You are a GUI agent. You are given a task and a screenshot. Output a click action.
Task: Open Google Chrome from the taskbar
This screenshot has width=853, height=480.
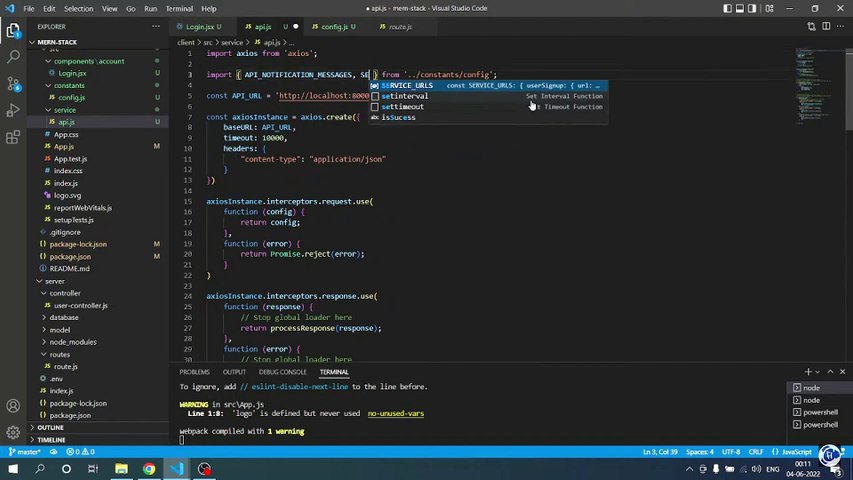[x=149, y=469]
